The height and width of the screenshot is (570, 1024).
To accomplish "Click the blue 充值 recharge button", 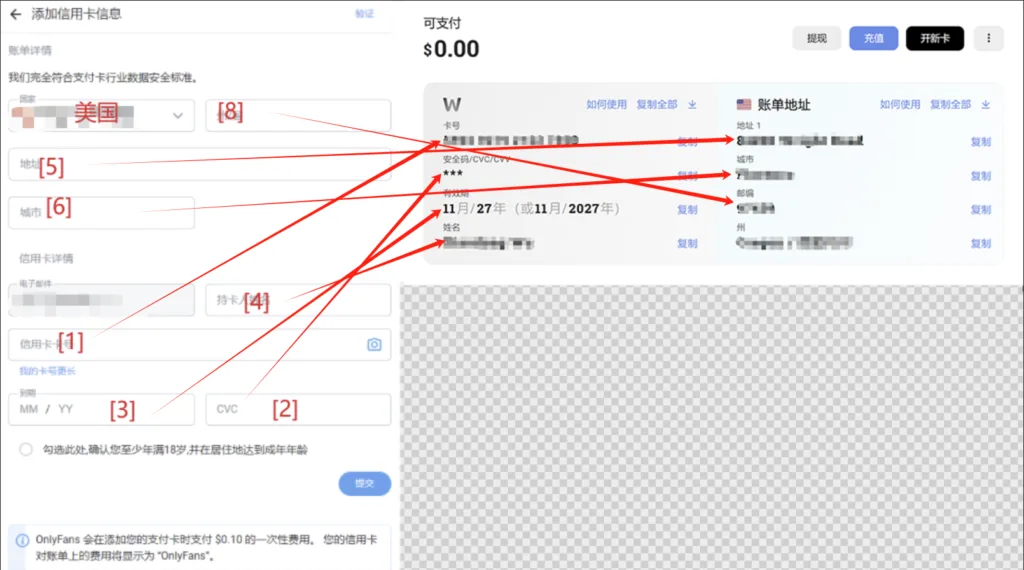I will (x=874, y=39).
